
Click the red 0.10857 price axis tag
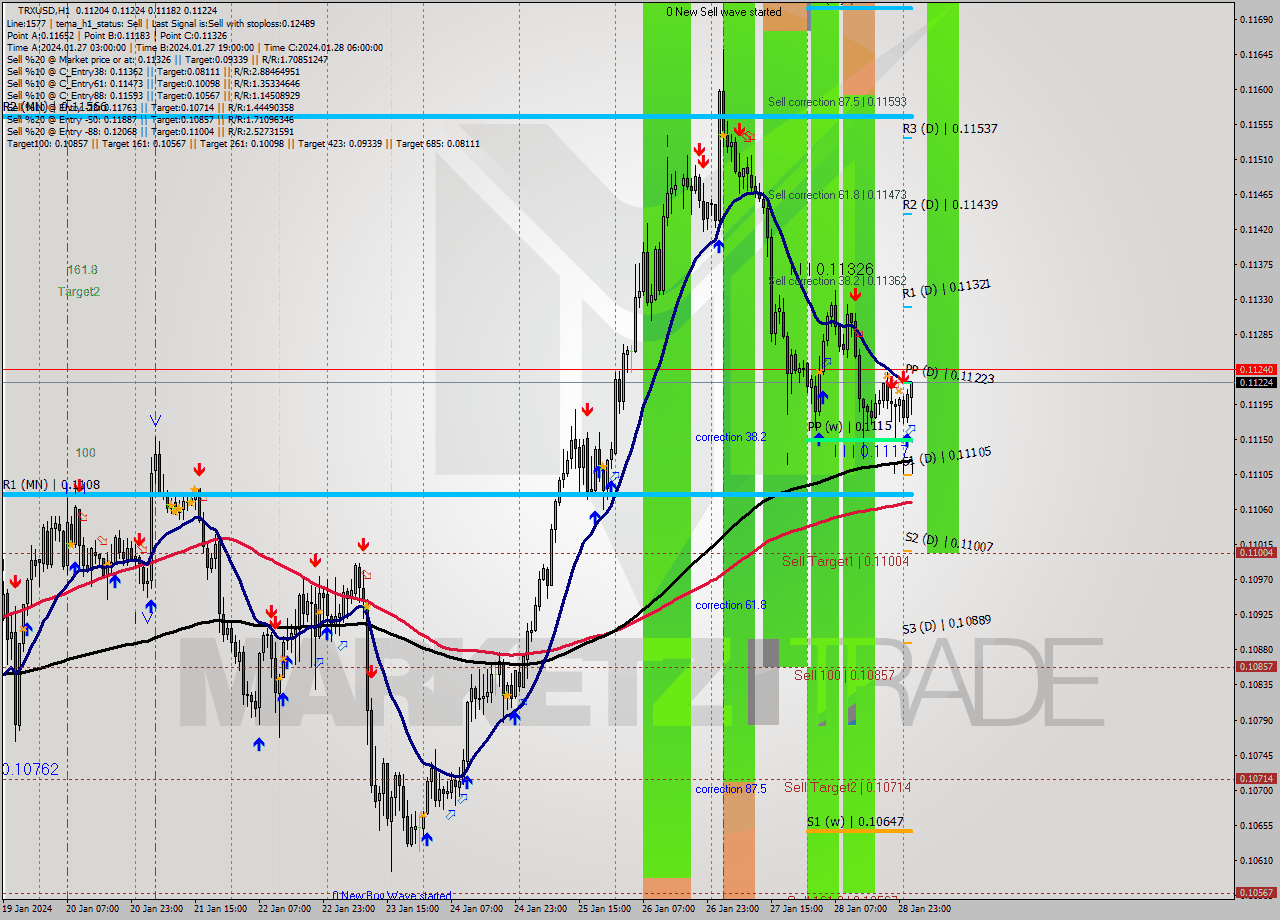(1256, 666)
